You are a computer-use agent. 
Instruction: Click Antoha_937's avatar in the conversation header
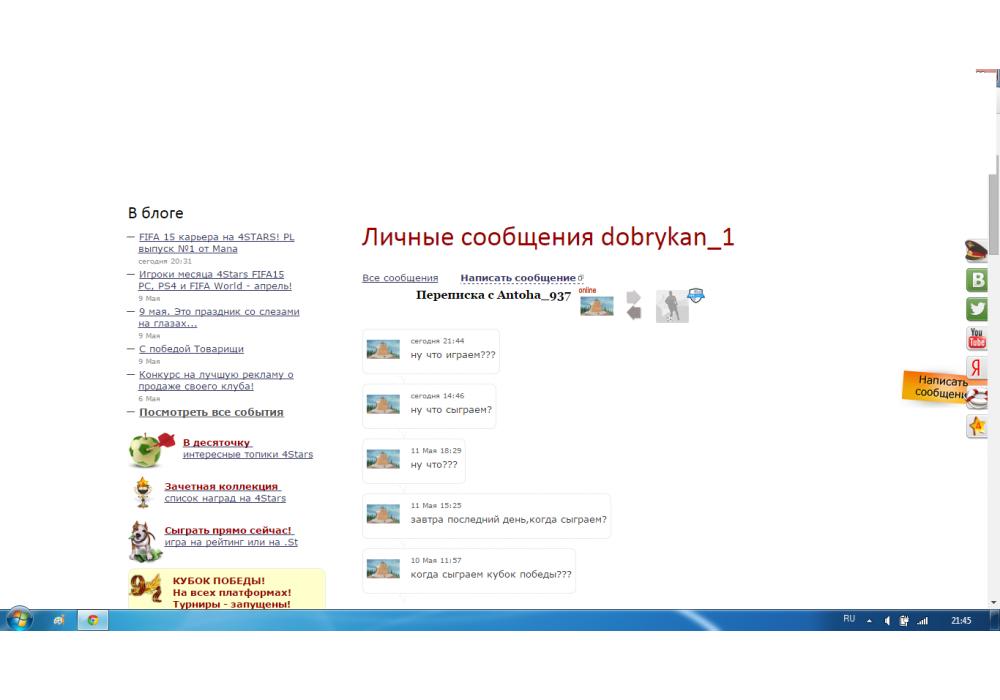click(x=597, y=306)
